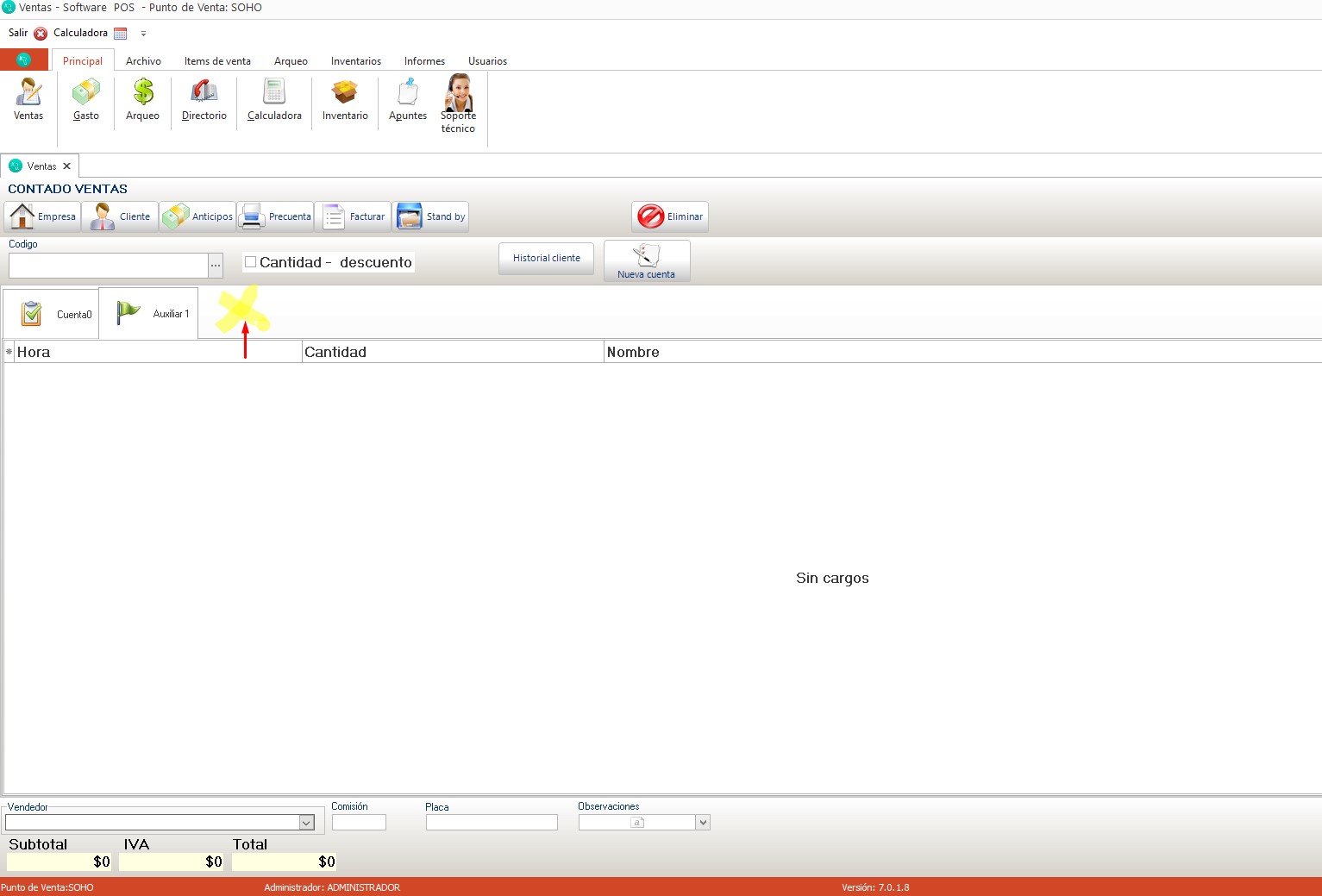Click the Codigo lookup ellipsis button

pos(216,266)
